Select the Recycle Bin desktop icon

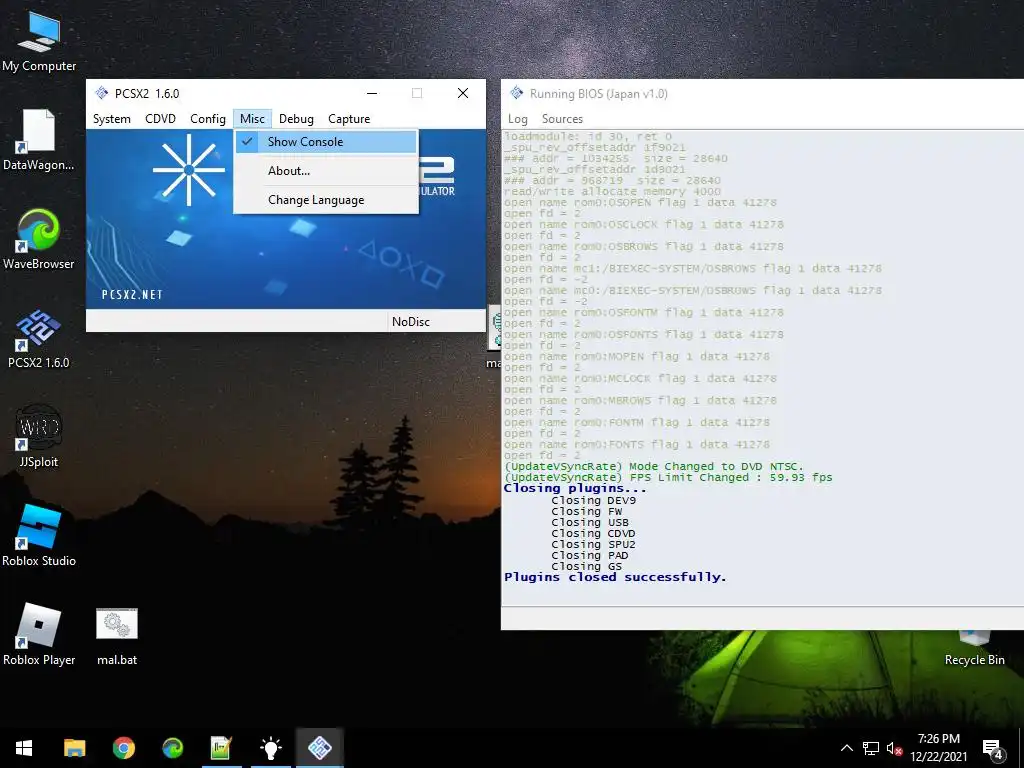[974, 648]
